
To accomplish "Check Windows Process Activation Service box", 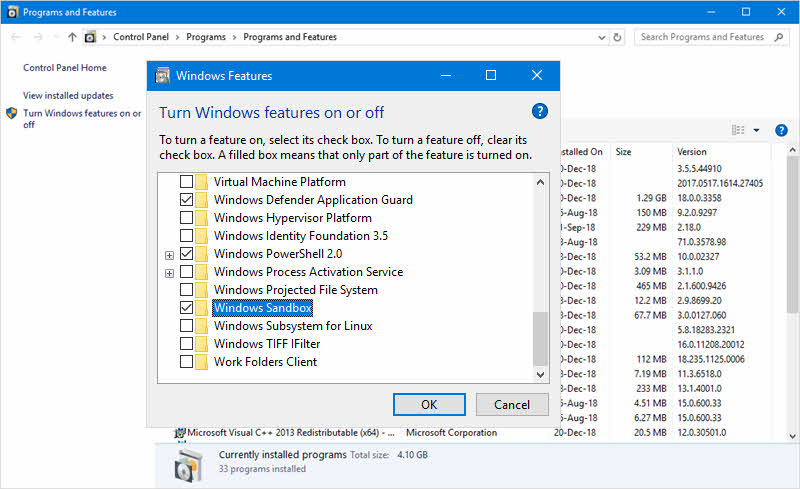I will (186, 272).
